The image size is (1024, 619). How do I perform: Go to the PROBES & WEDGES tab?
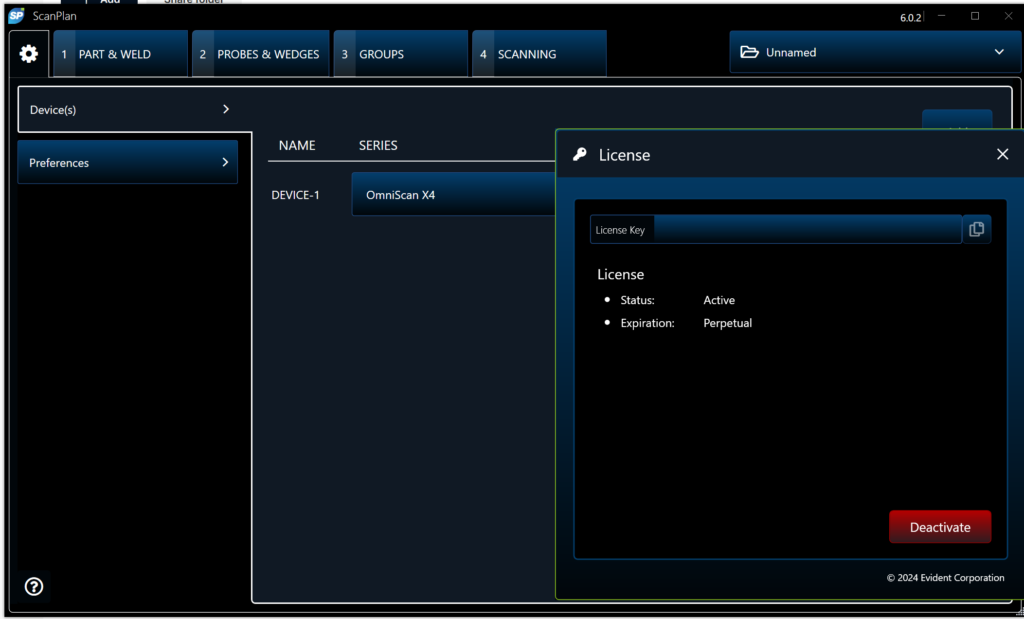point(260,54)
